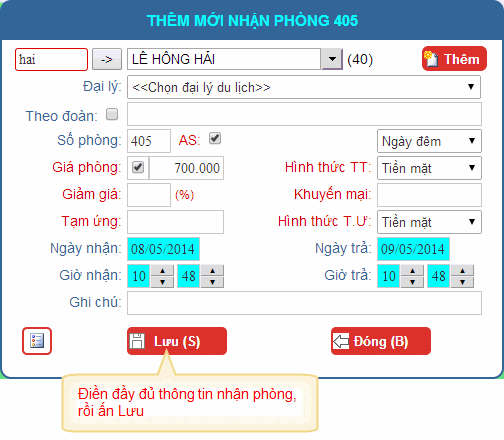
Task: Open the Hình thức T.Ư deposit method dropdown
Action: click(429, 222)
